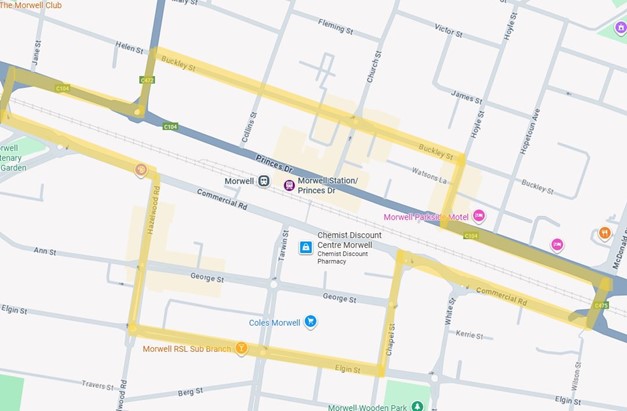This screenshot has width=627, height=411.
Task: Select the Chapel St road label
Action: coord(390,339)
